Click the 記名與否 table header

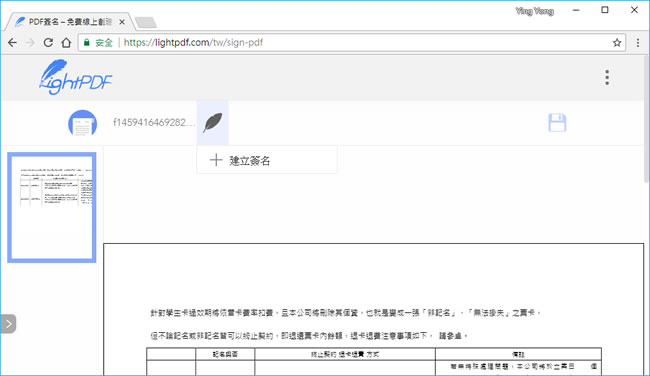(225, 354)
